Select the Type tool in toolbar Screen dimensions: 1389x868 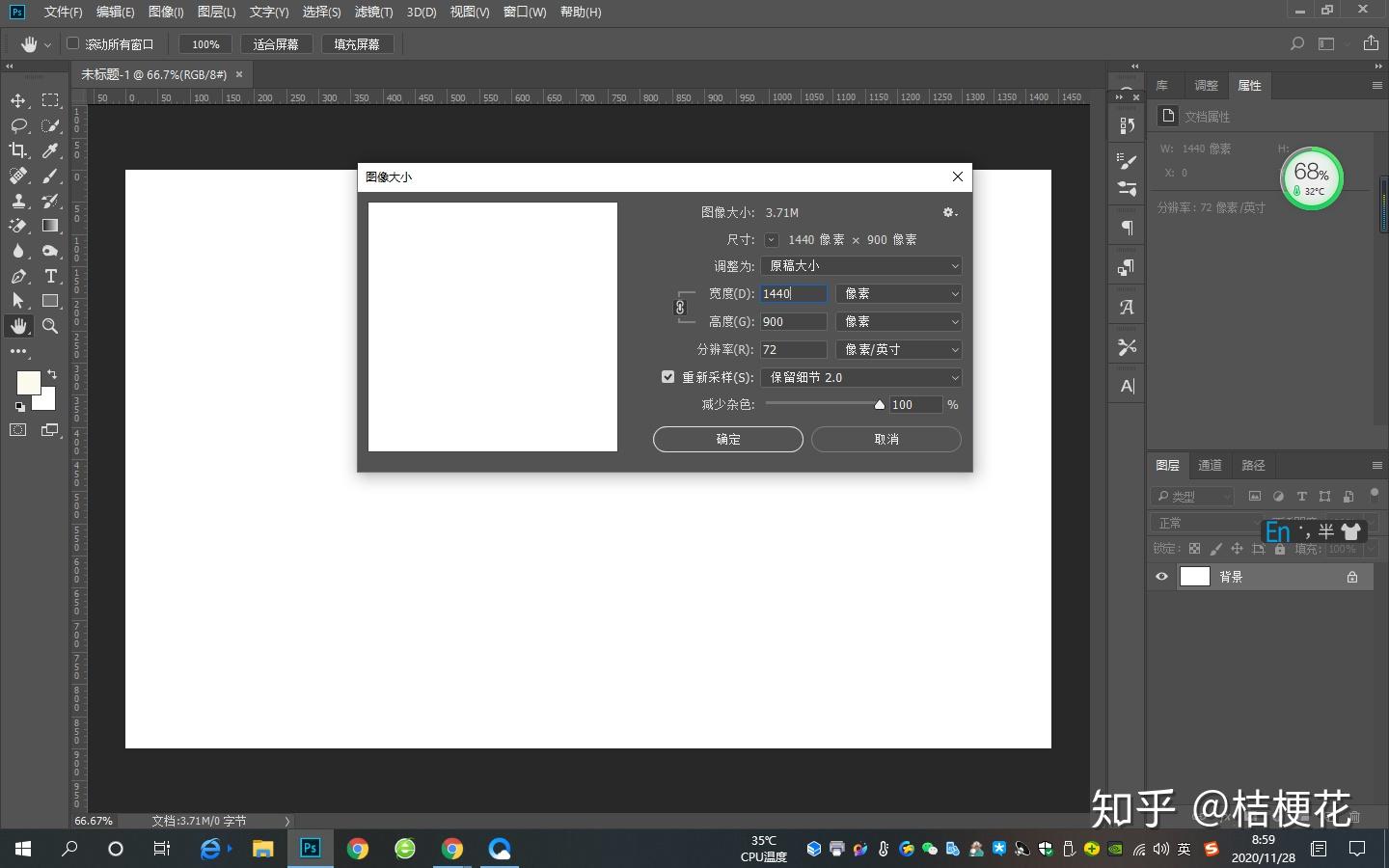pos(51,276)
